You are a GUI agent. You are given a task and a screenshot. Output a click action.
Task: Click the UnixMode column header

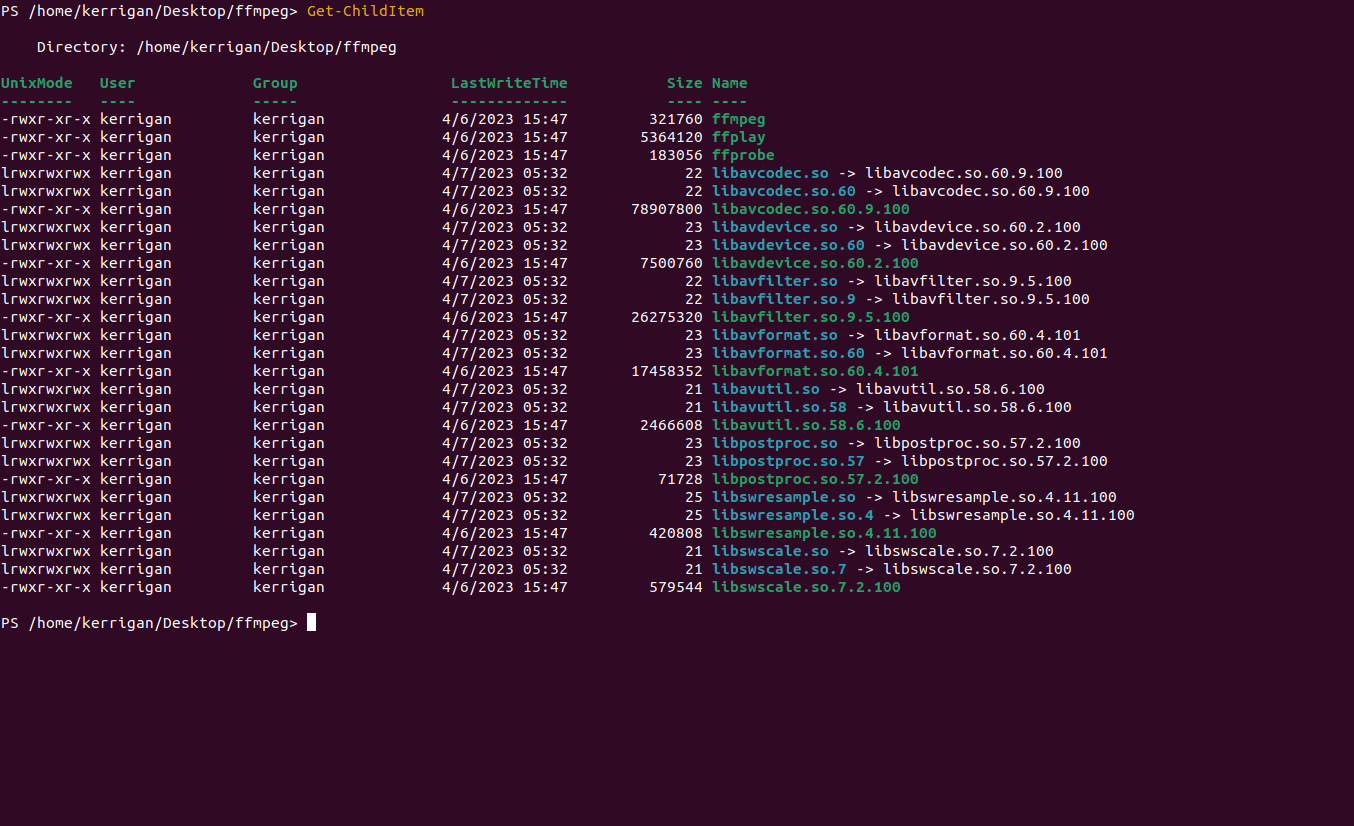pyautogui.click(x=36, y=82)
